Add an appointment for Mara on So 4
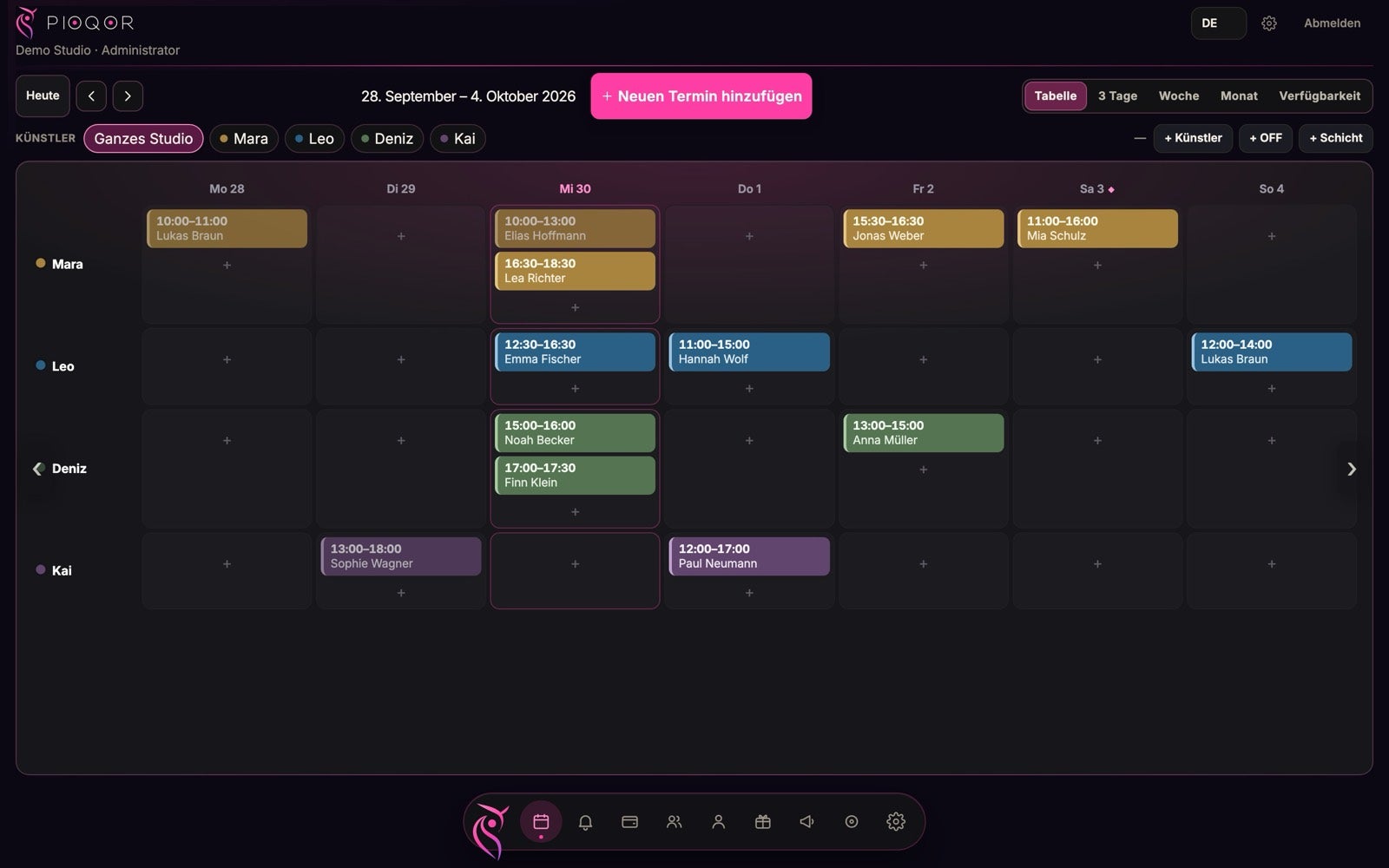Image resolution: width=1389 pixels, height=868 pixels. (x=1272, y=236)
